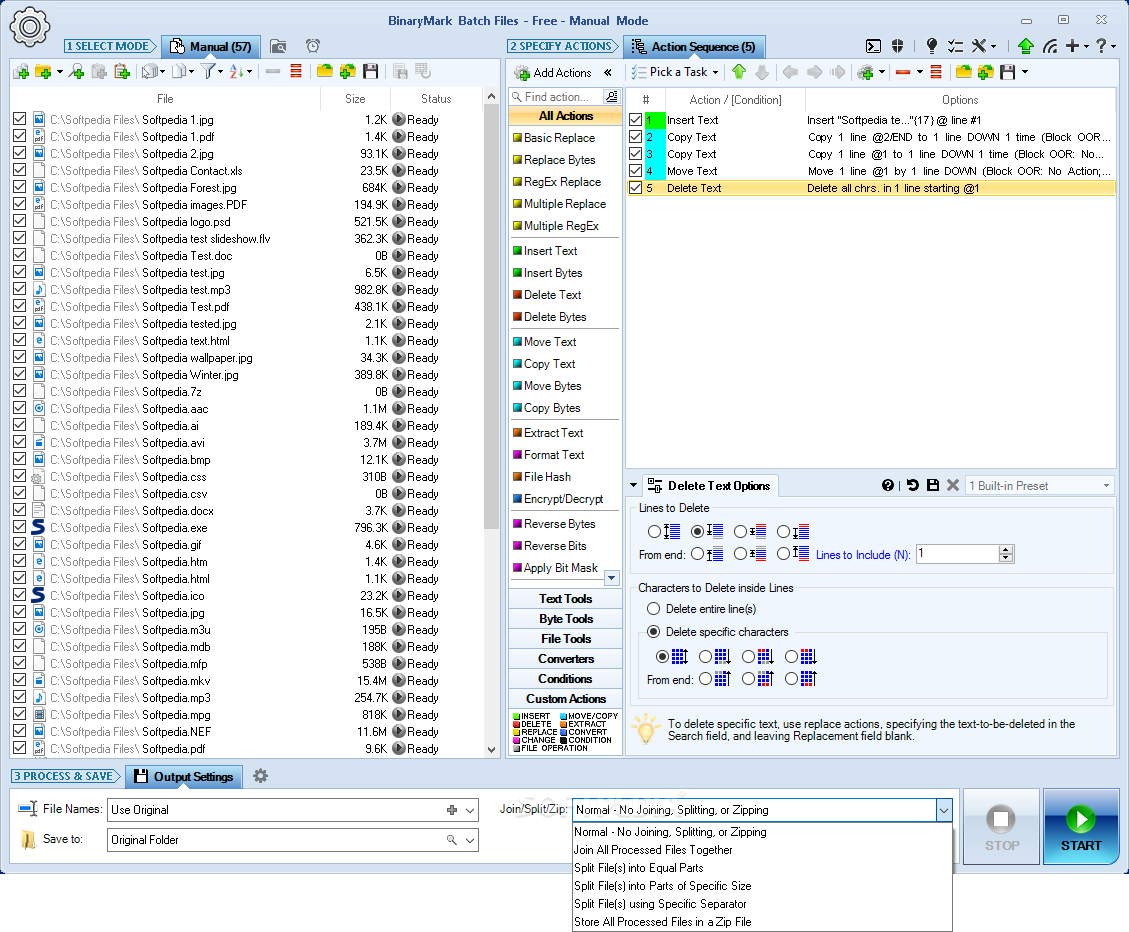Collapse the Delete Text Options panel triangle
The image size is (1129, 932).
[x=634, y=485]
